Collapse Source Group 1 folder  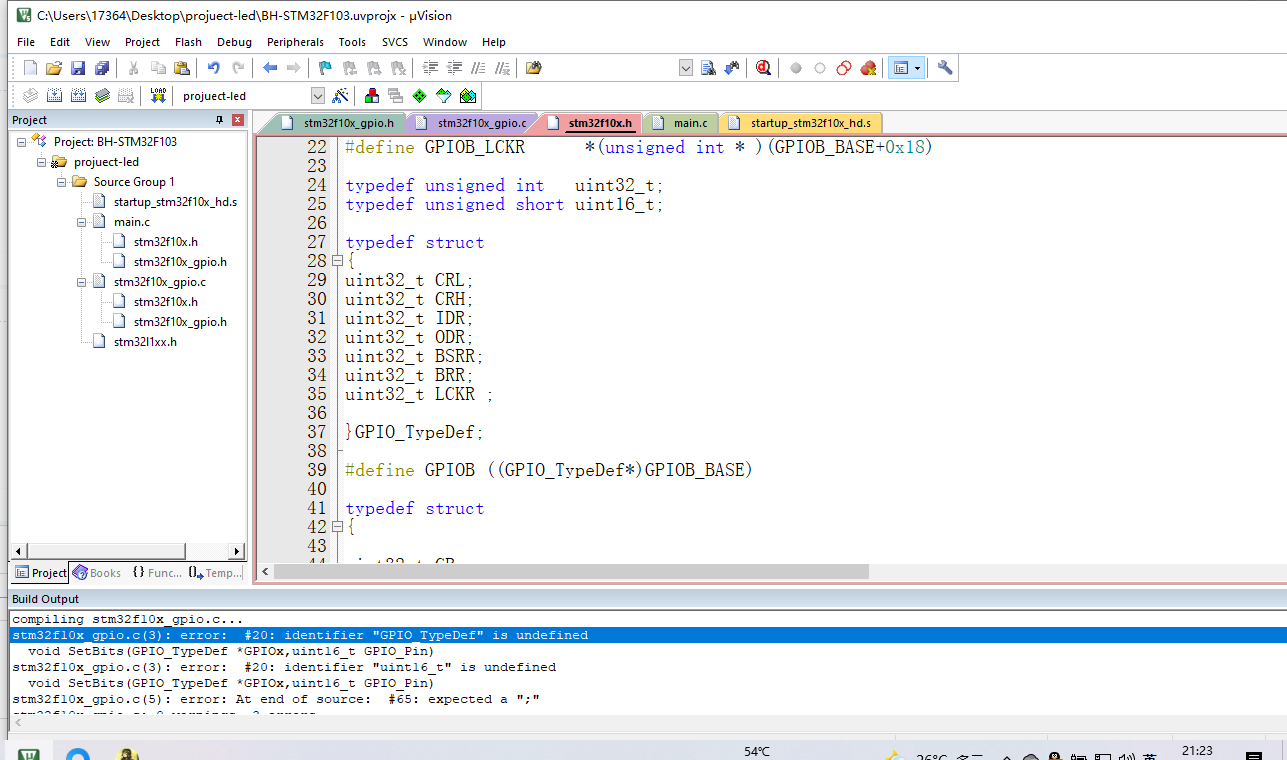[x=62, y=182]
